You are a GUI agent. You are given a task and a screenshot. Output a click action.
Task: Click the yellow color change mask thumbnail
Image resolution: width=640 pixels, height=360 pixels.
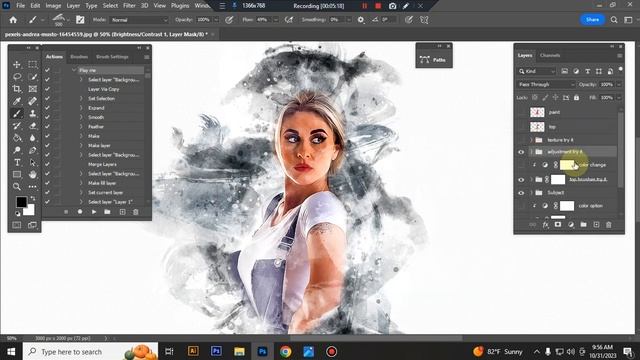click(x=567, y=165)
